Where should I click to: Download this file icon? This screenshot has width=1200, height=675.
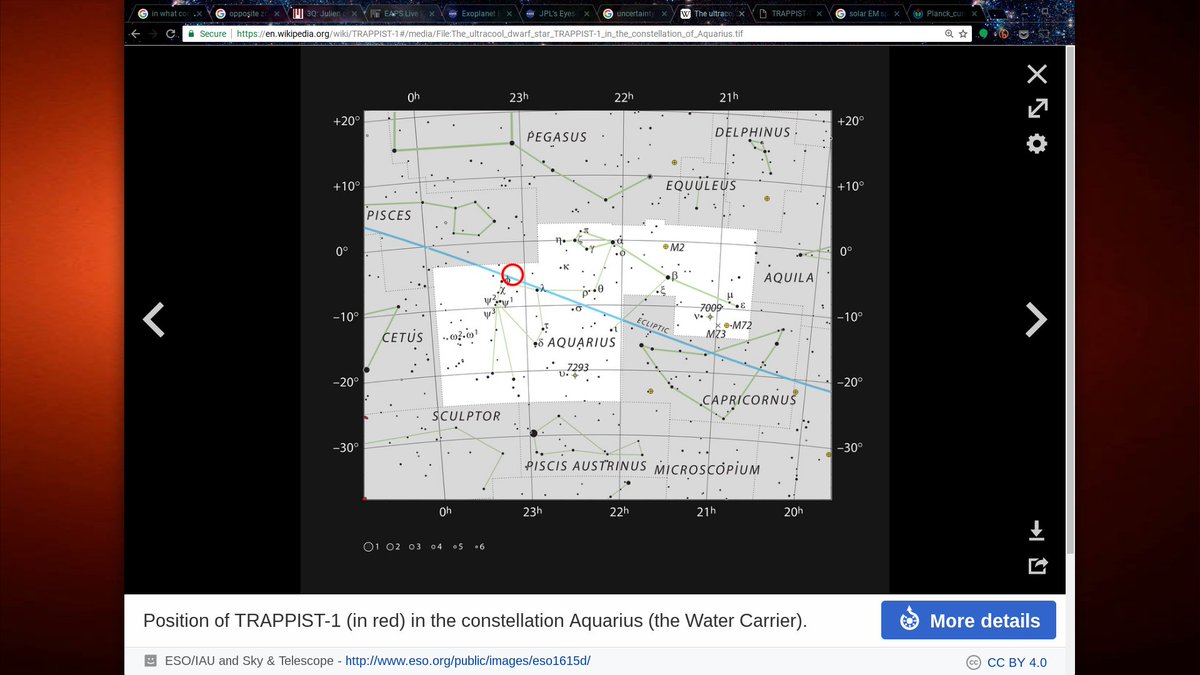(1037, 529)
